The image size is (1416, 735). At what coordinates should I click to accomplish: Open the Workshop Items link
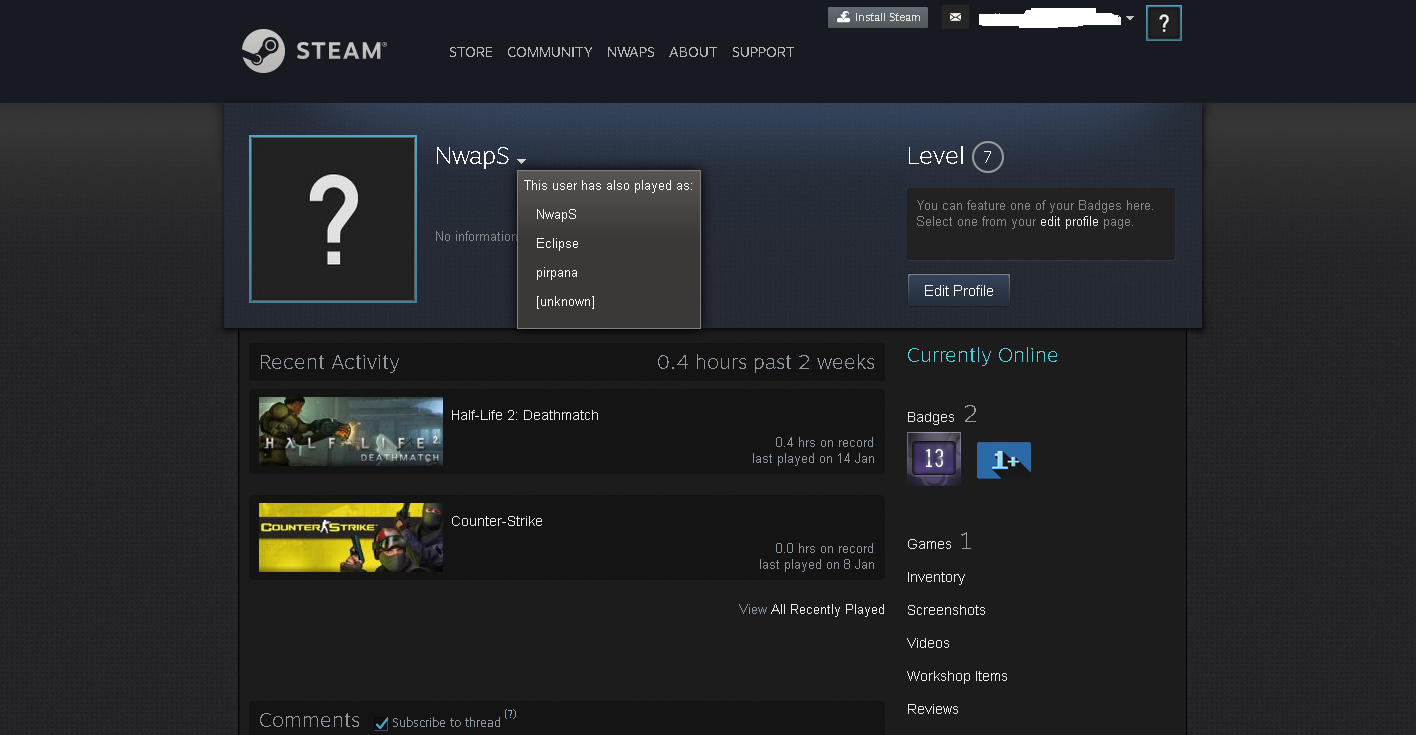(957, 676)
